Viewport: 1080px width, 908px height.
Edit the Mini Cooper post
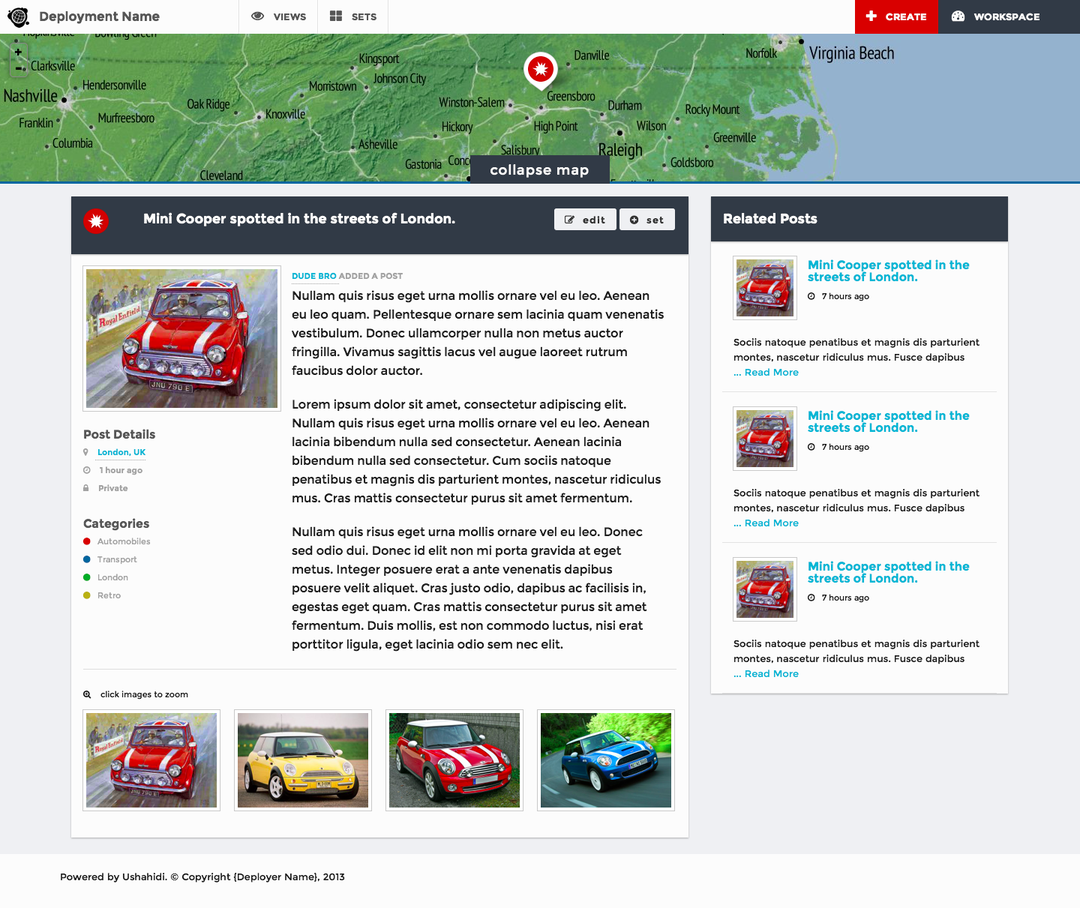click(x=585, y=220)
